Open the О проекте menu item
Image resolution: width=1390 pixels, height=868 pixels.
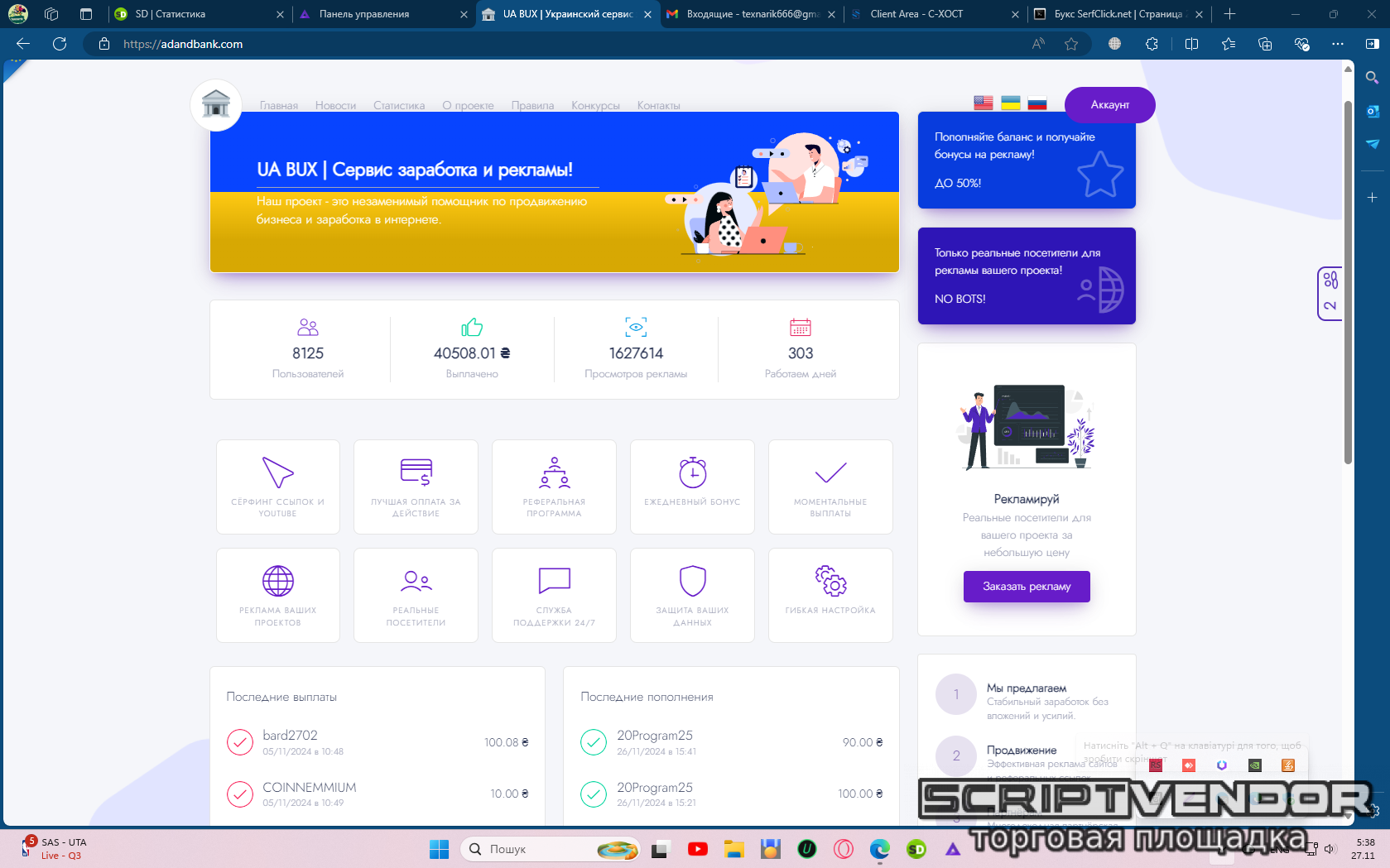pos(468,106)
